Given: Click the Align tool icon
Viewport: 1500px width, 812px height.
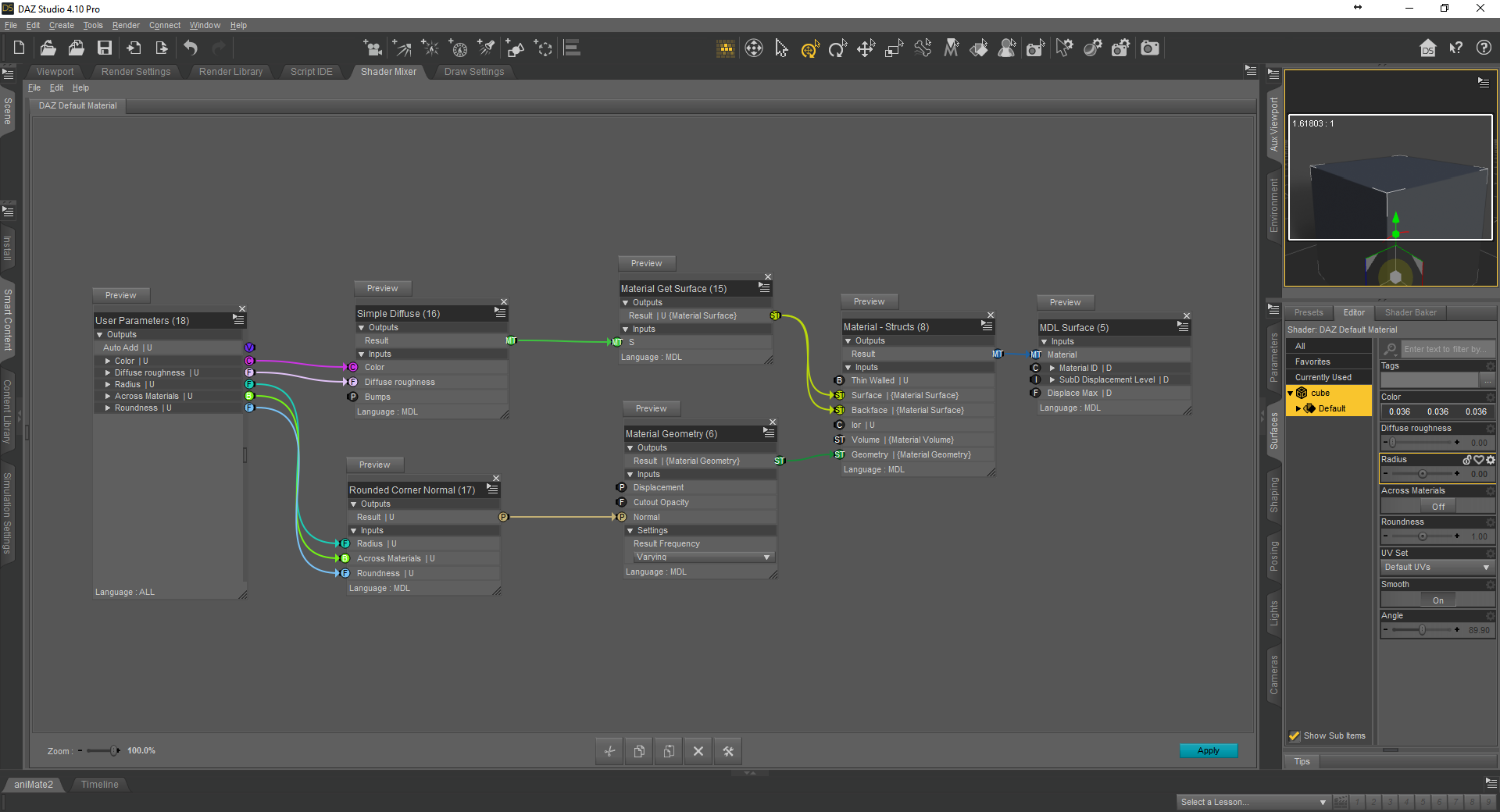Looking at the screenshot, I should point(572,48).
